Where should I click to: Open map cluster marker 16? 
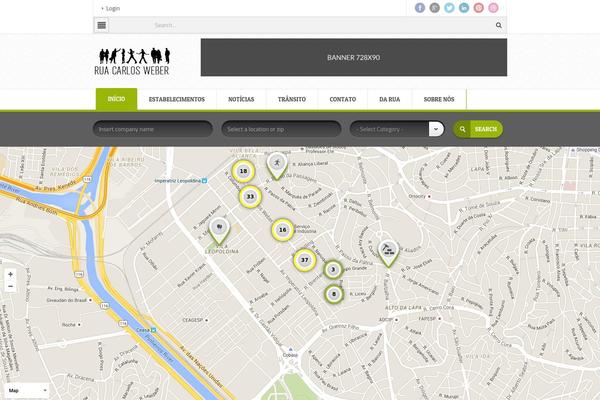282,230
